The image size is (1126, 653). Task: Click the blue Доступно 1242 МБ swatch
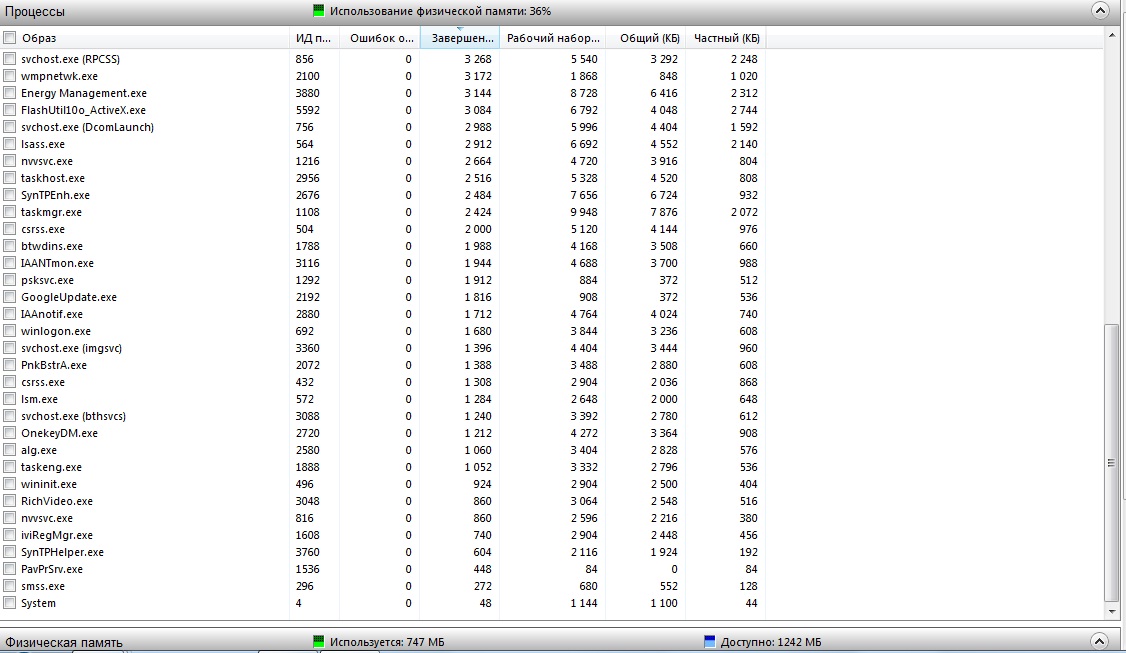coord(709,642)
